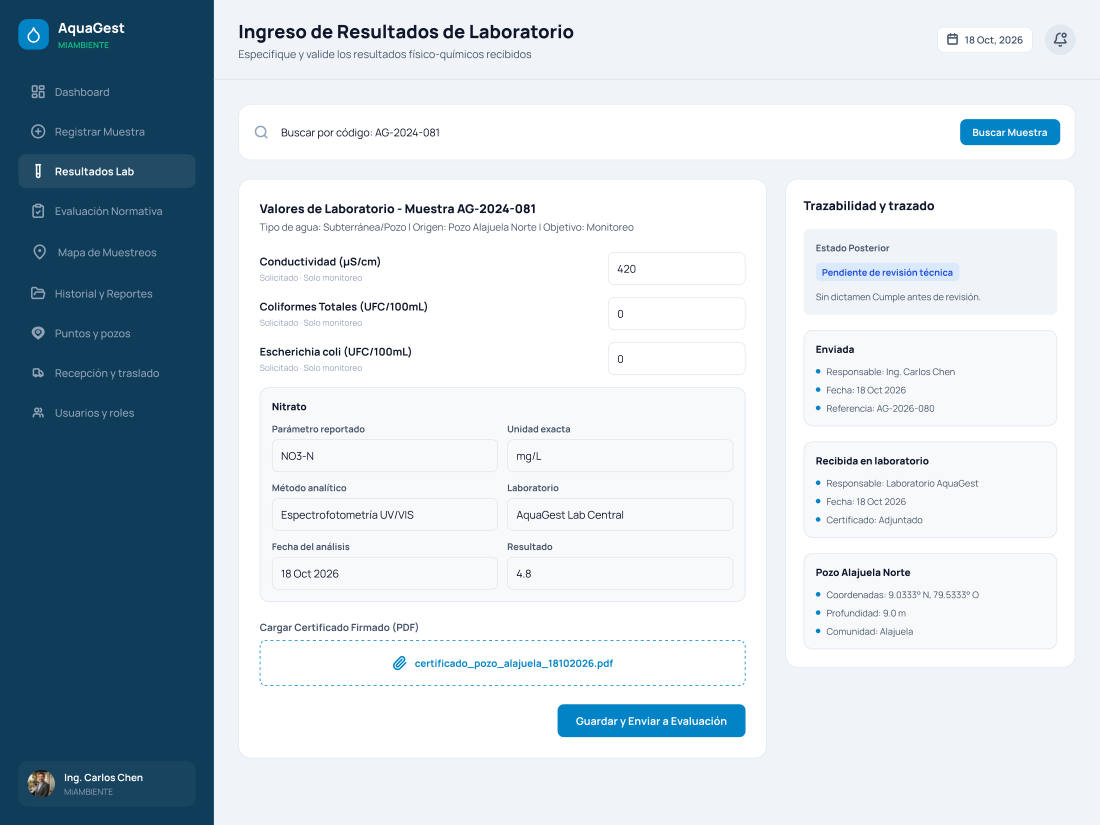This screenshot has width=1100, height=825.
Task: Click the Historial y Reportes folder icon
Action: pos(38,293)
